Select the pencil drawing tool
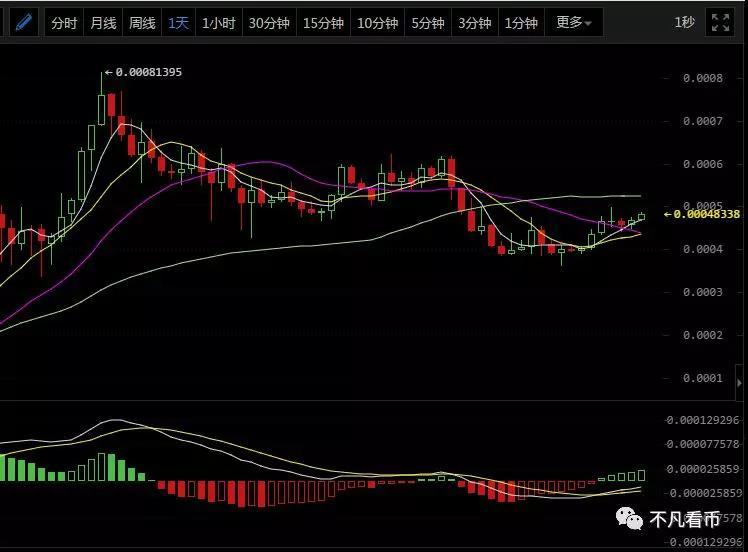Image resolution: width=748 pixels, height=552 pixels. coord(23,22)
